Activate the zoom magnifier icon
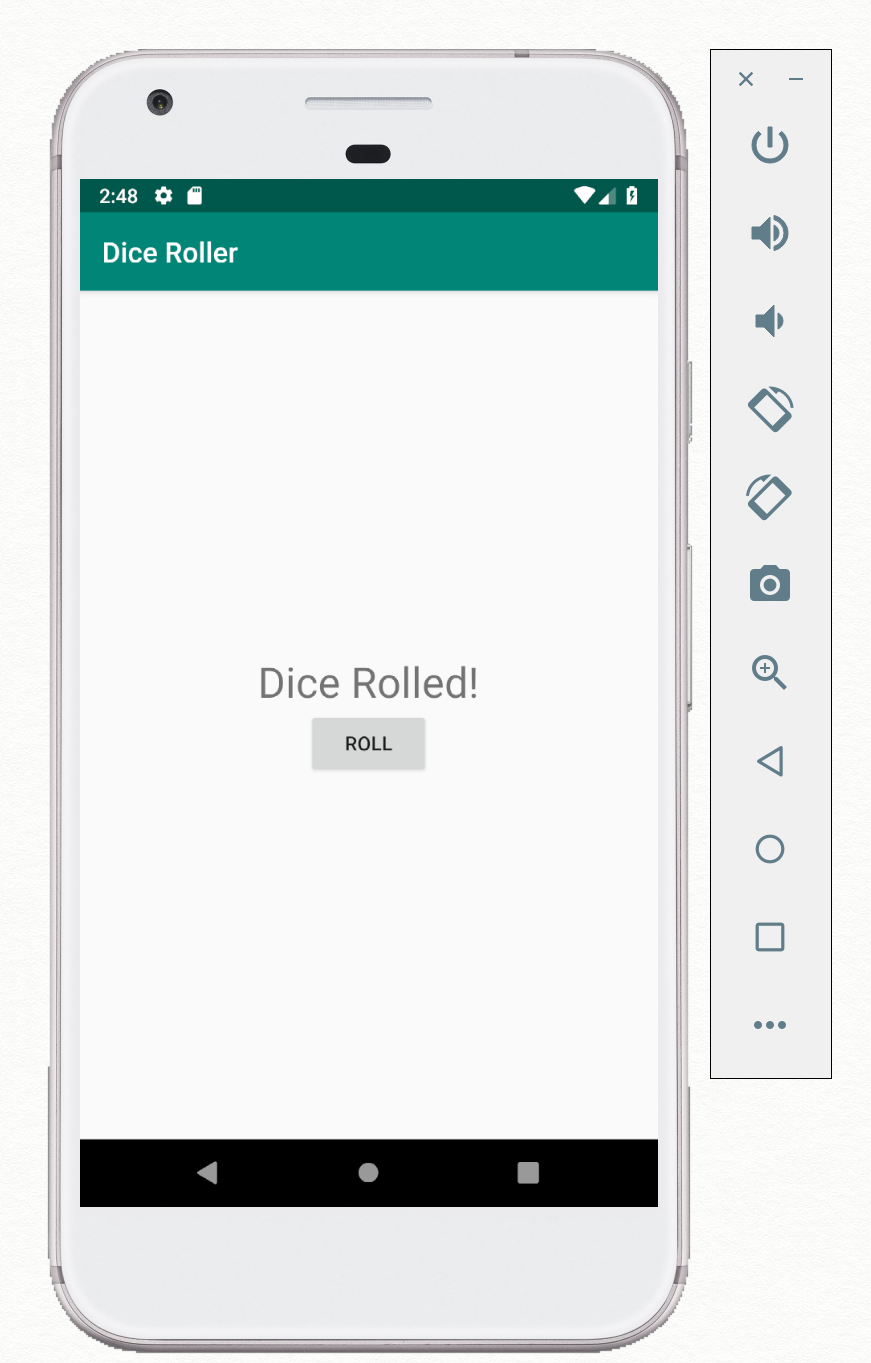Screen dimensions: 871x1363 point(770,673)
